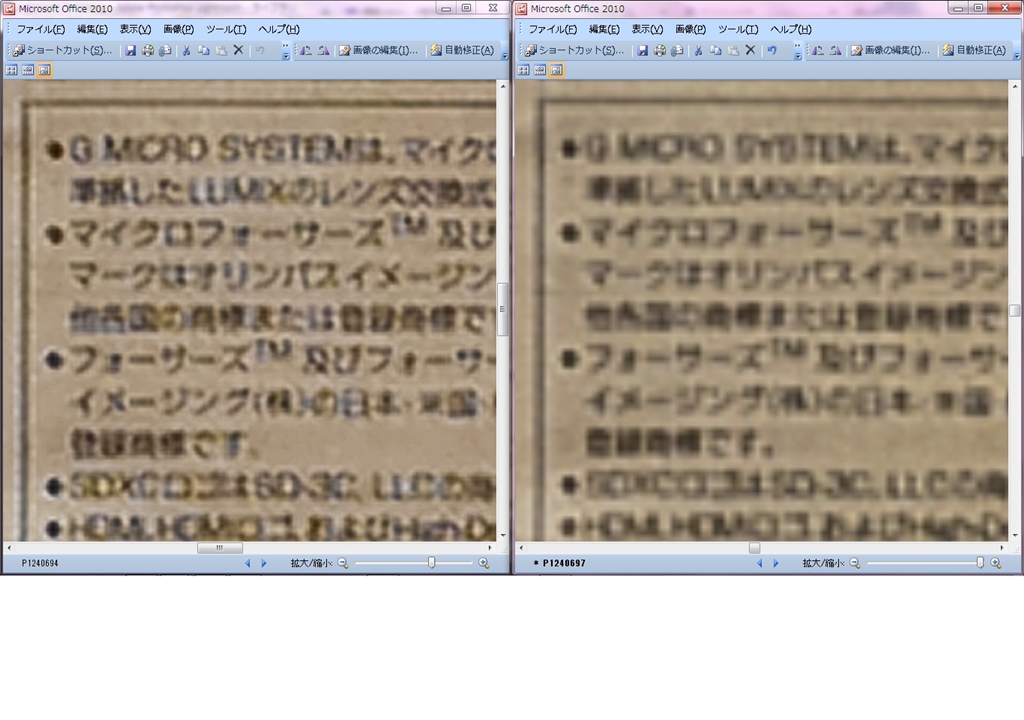Rotate image left in left window
The height and width of the screenshot is (720, 1024).
click(x=306, y=50)
